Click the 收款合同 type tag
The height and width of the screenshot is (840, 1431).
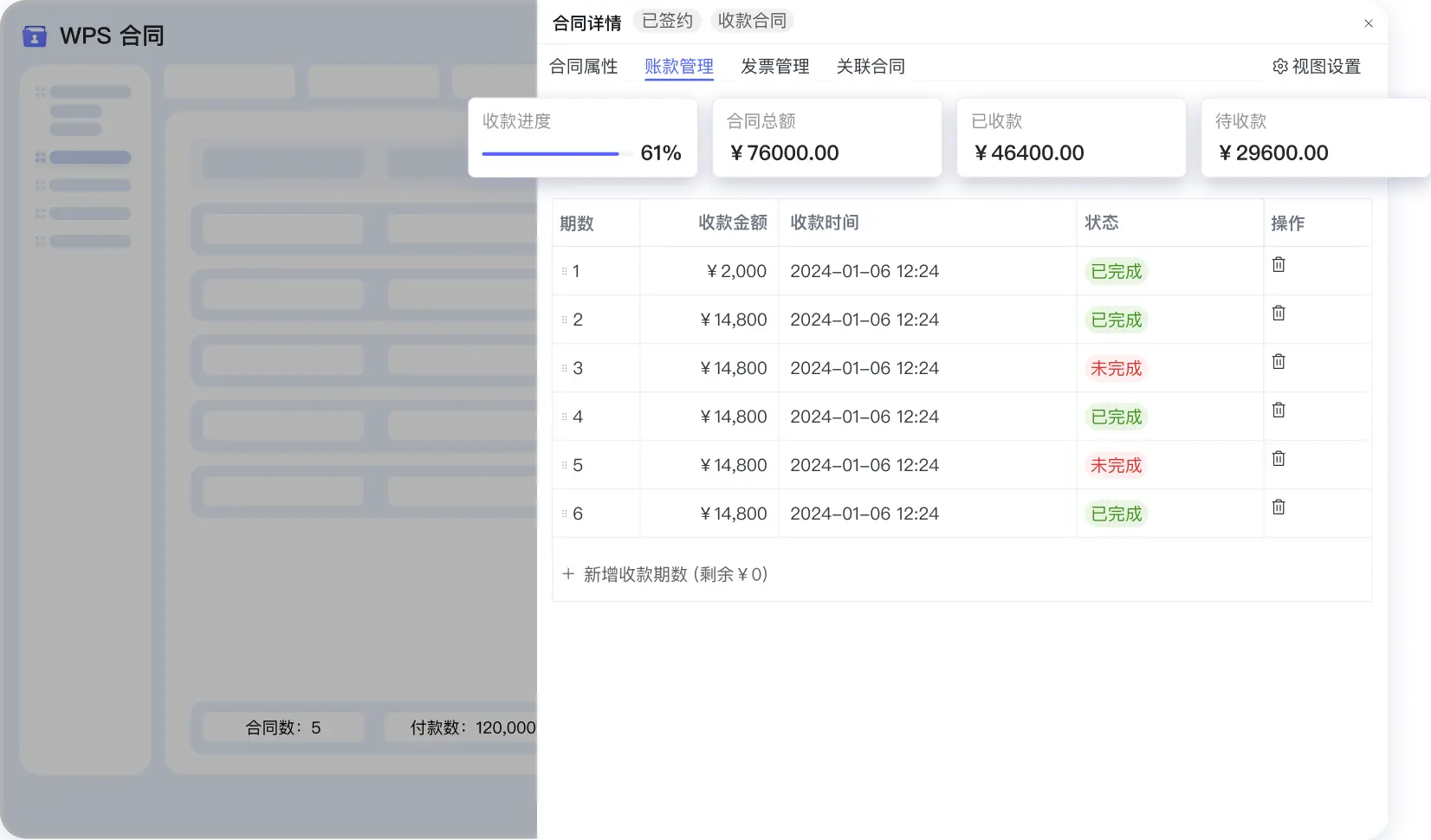(x=752, y=21)
